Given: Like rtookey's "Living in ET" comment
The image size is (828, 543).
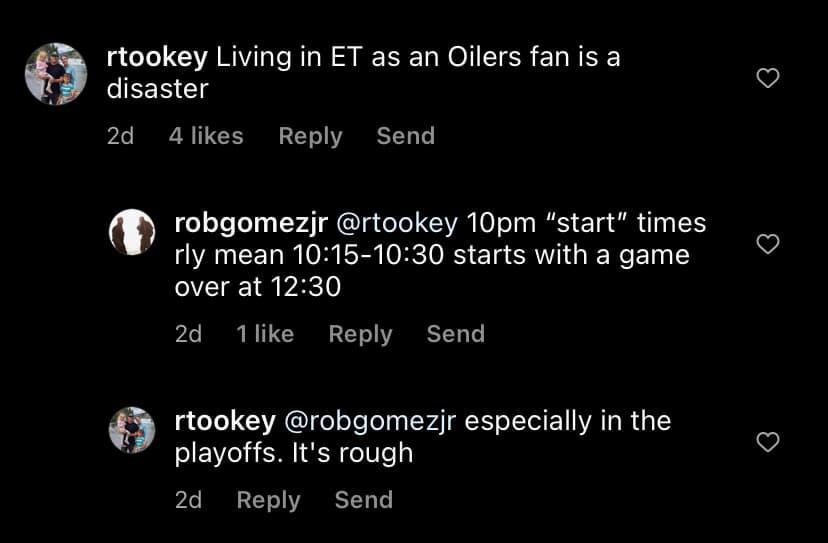Looking at the screenshot, I should (767, 78).
